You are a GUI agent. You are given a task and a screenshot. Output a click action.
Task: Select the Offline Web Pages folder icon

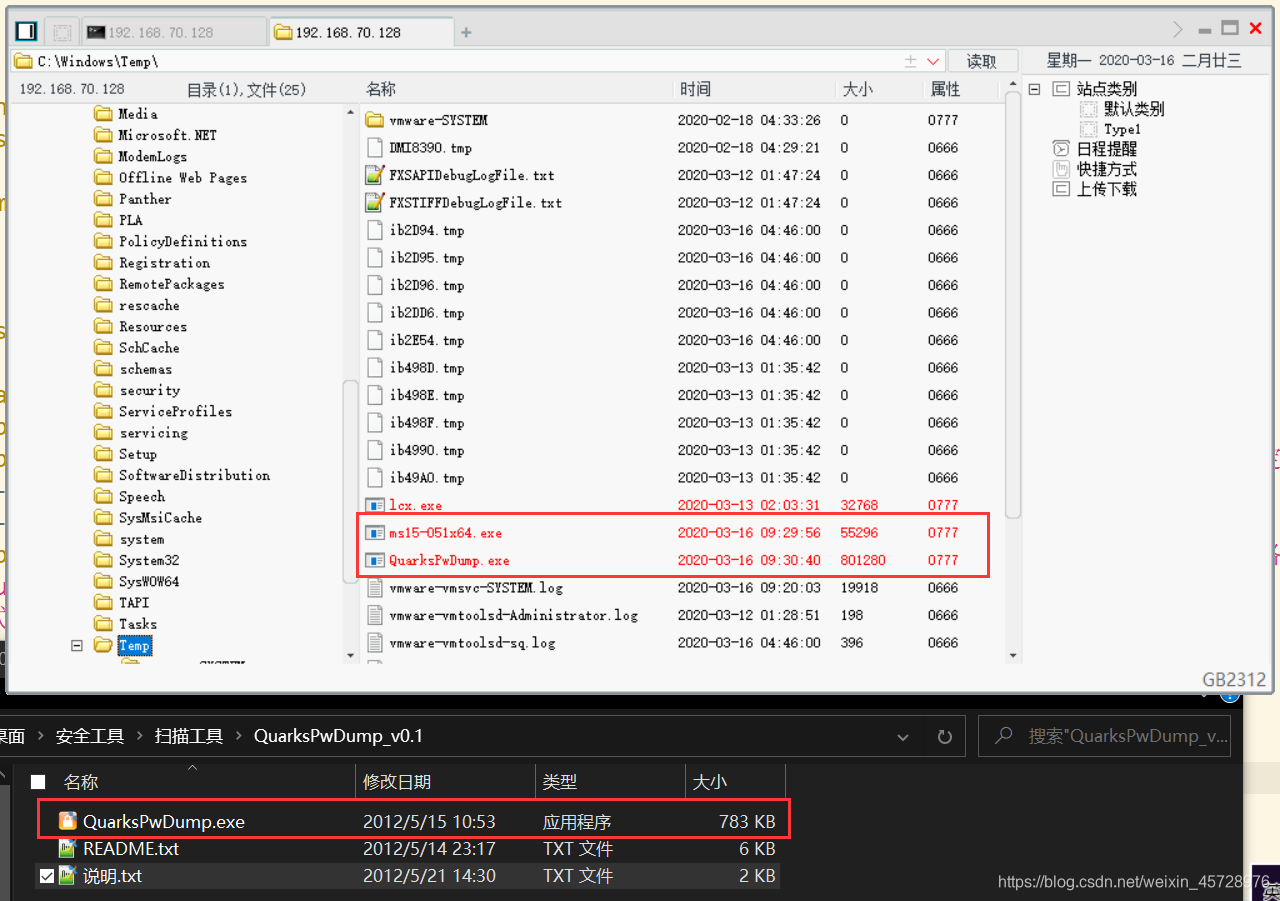pyautogui.click(x=103, y=177)
